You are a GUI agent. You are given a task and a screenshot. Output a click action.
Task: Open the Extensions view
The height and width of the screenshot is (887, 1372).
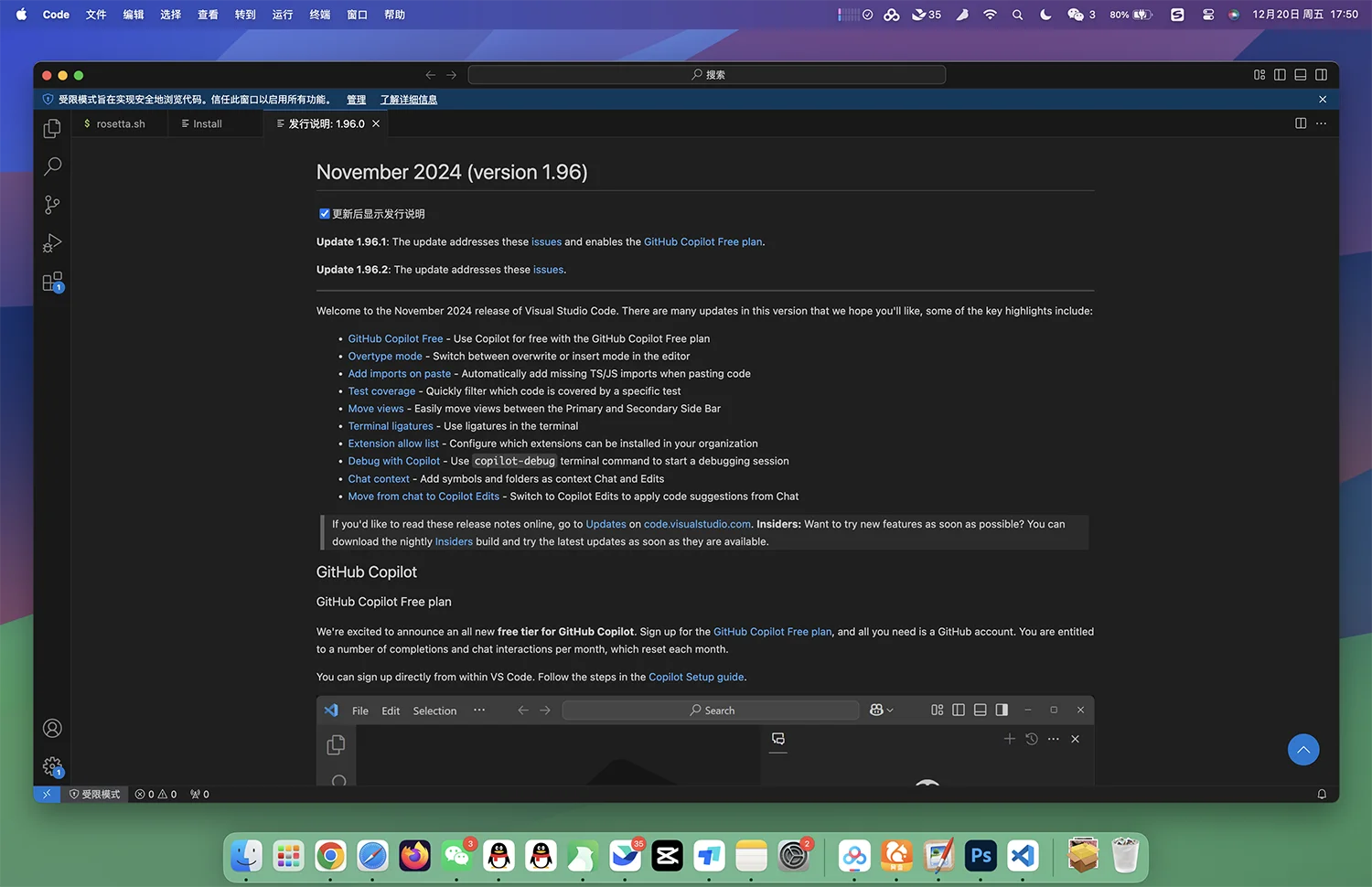pos(52,282)
